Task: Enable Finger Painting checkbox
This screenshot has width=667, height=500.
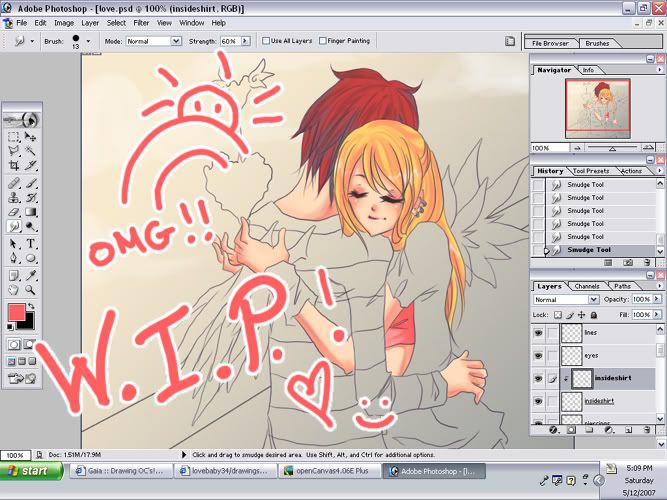Action: tap(323, 41)
